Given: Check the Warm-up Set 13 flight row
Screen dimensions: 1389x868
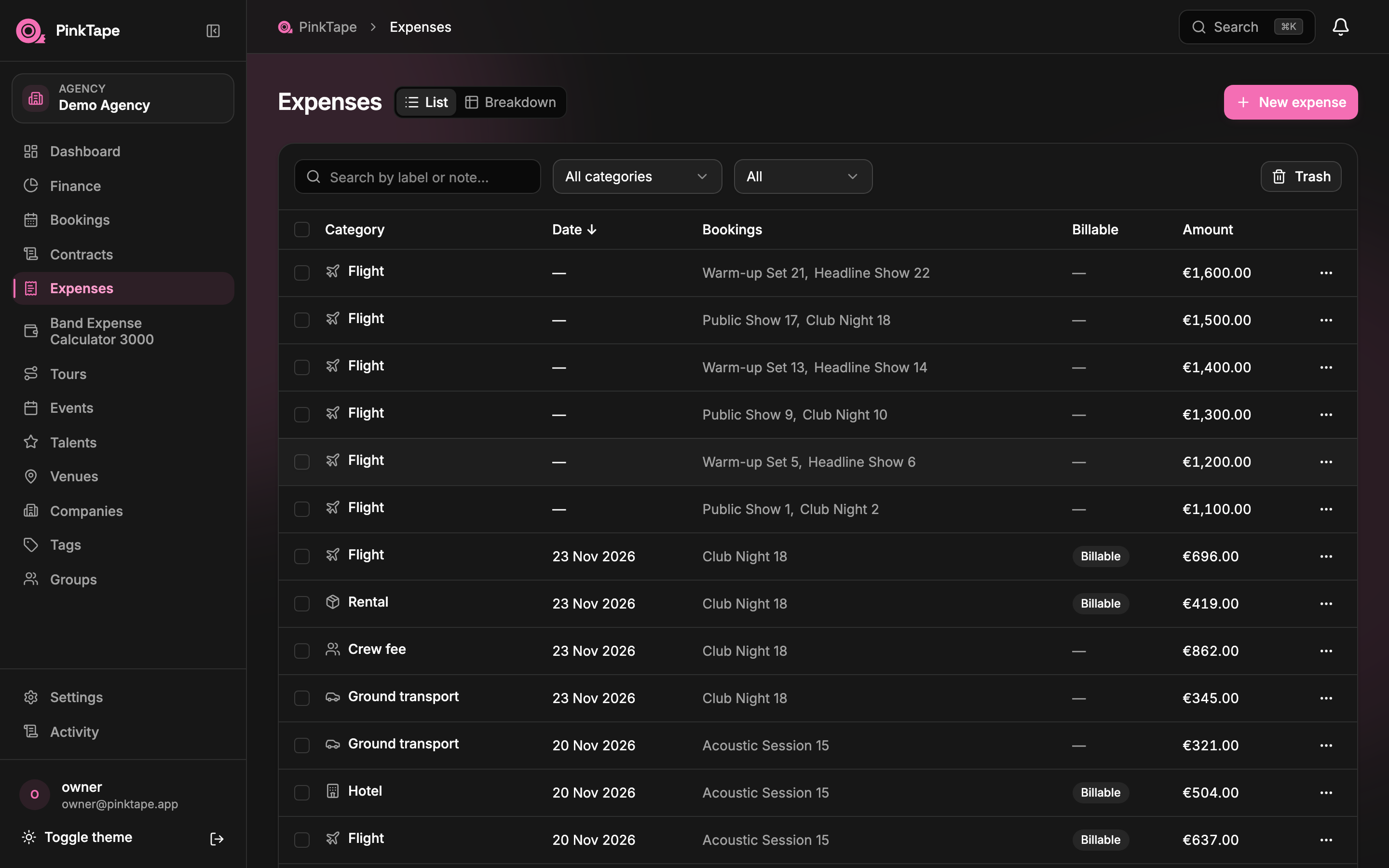Looking at the screenshot, I should (302, 367).
